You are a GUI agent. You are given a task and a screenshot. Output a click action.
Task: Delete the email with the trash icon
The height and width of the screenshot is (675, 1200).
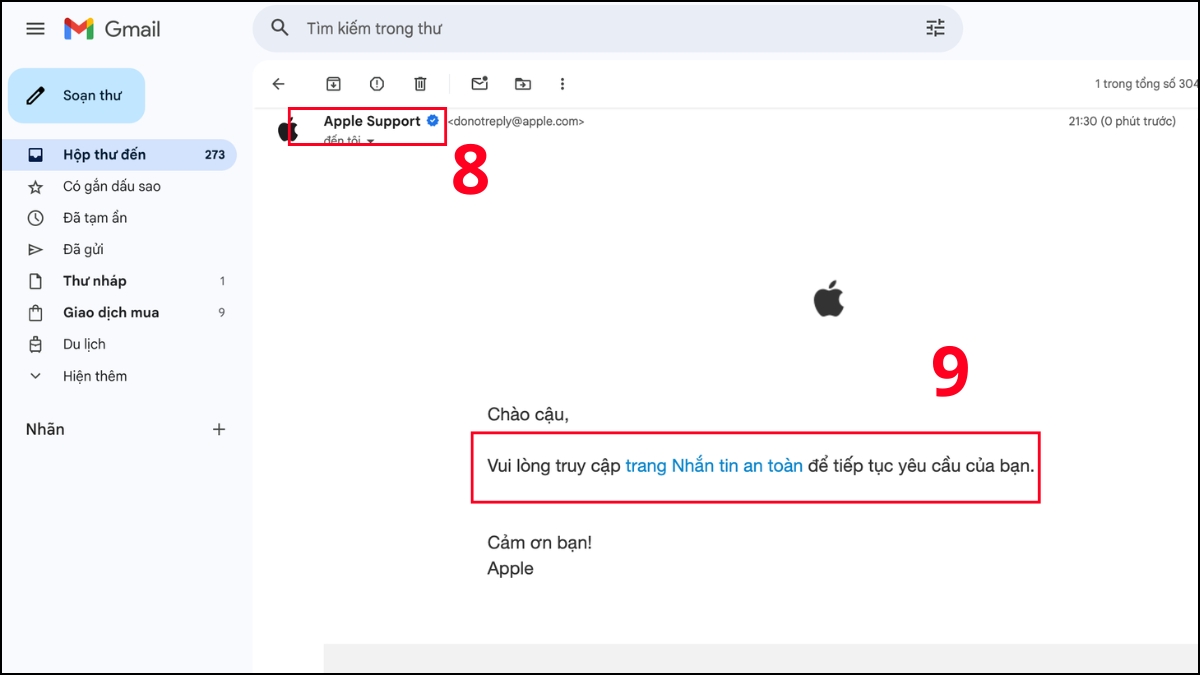click(x=421, y=84)
